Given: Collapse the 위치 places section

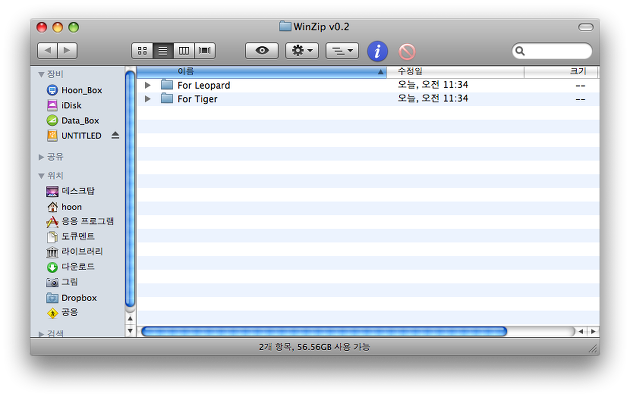Looking at the screenshot, I should pos(41,176).
